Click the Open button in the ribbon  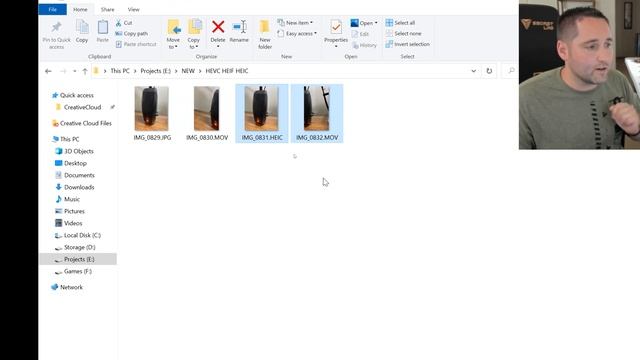click(x=364, y=23)
